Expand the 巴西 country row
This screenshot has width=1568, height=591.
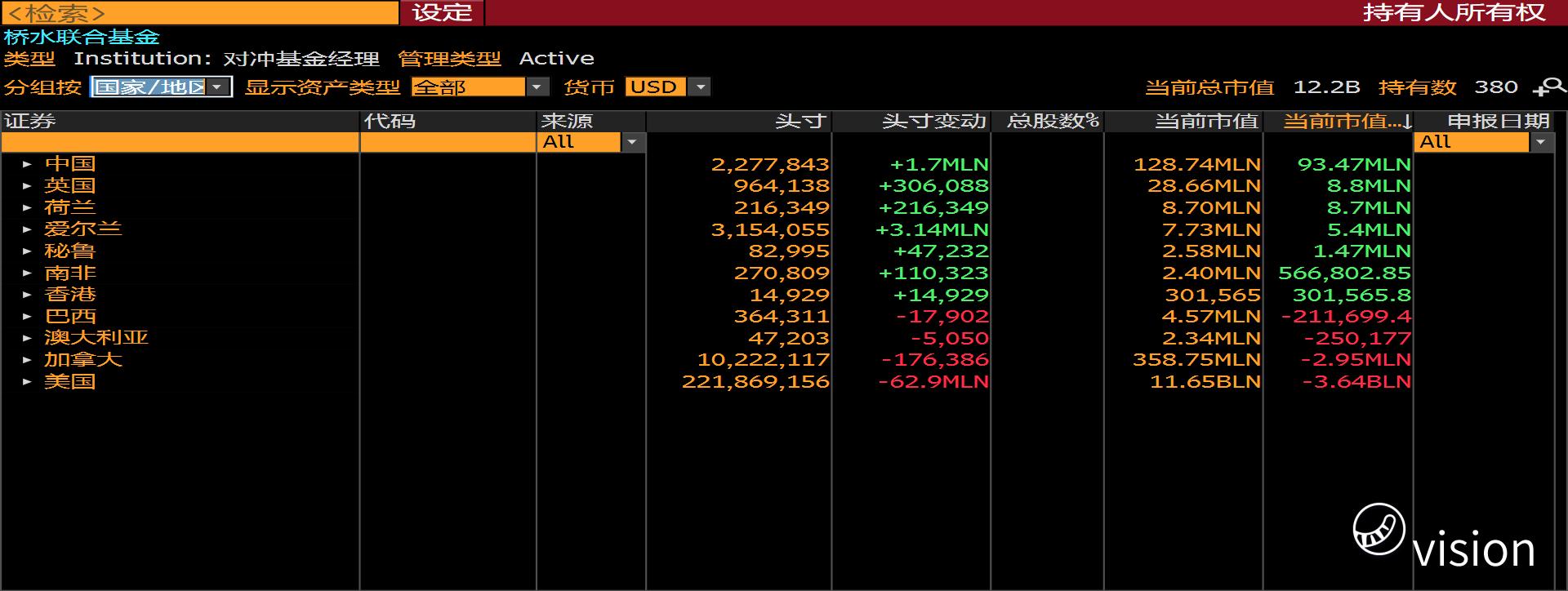(28, 317)
